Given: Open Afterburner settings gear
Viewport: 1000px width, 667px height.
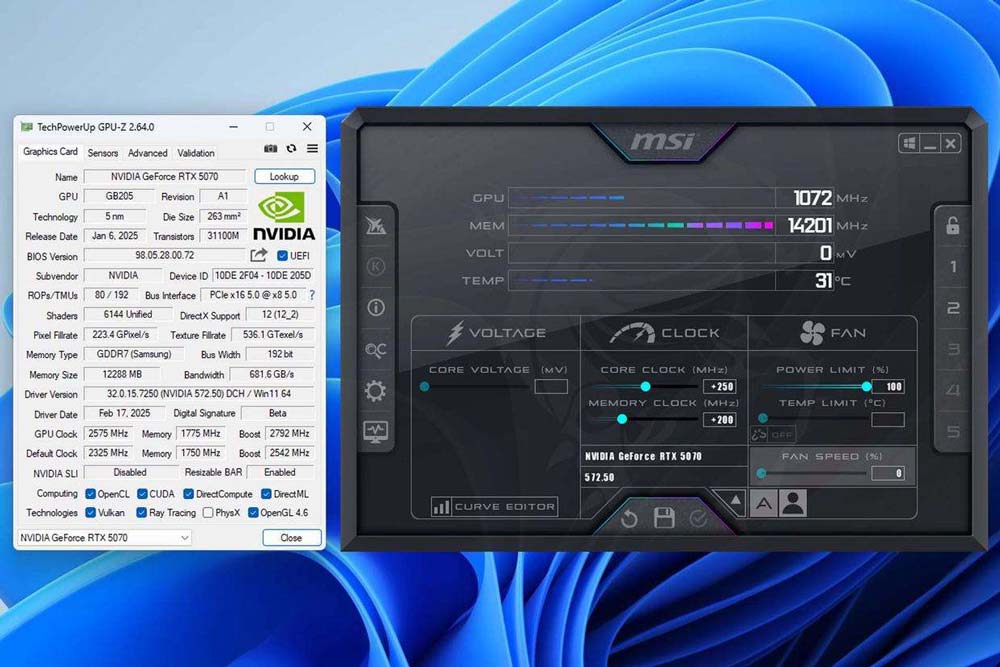Looking at the screenshot, I should (376, 390).
